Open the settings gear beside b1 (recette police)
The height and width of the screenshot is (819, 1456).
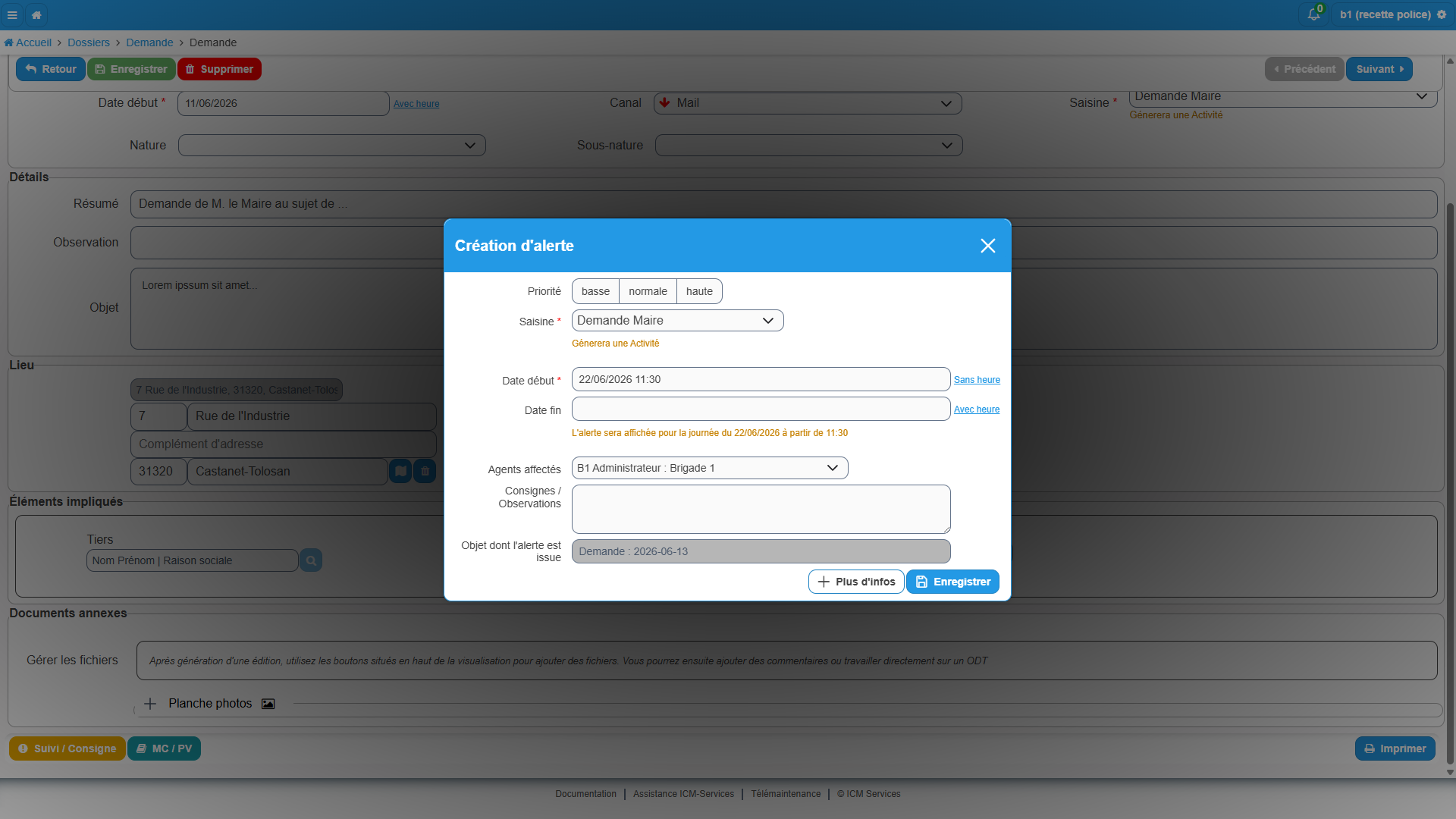click(x=1442, y=14)
